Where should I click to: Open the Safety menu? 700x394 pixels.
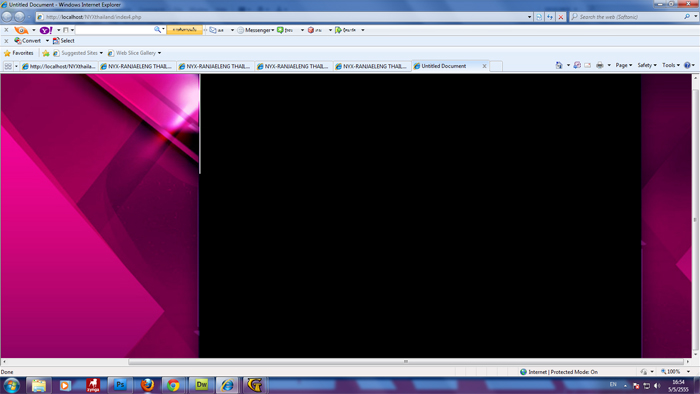[647, 65]
